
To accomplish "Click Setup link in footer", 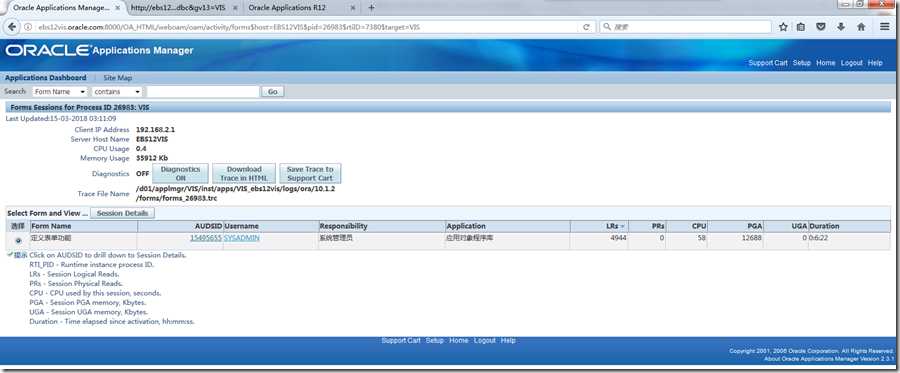I will pos(435,340).
